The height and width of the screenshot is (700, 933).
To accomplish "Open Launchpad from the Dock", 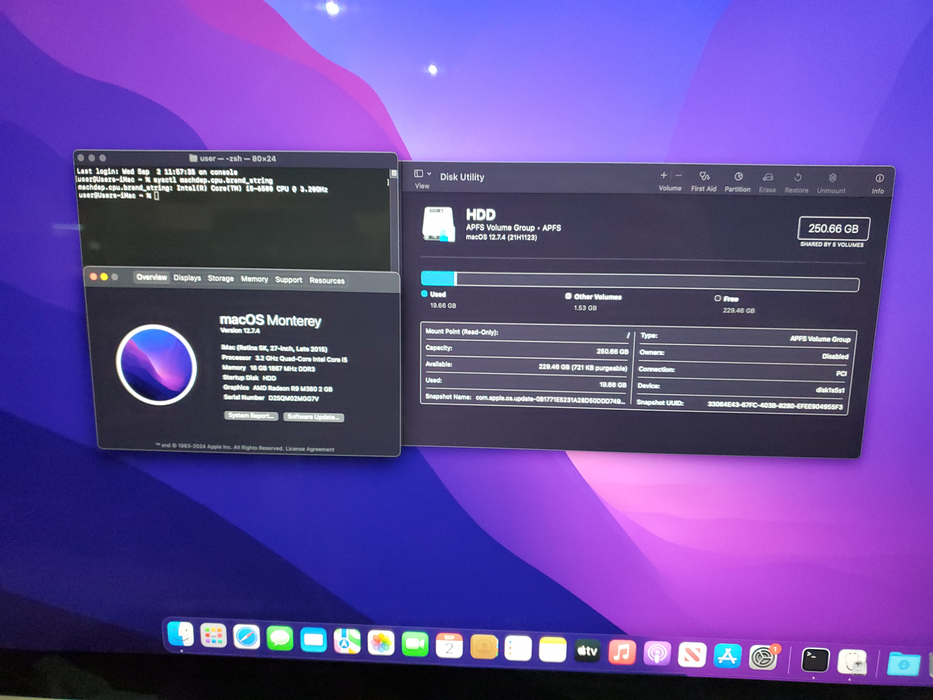I will (x=213, y=636).
